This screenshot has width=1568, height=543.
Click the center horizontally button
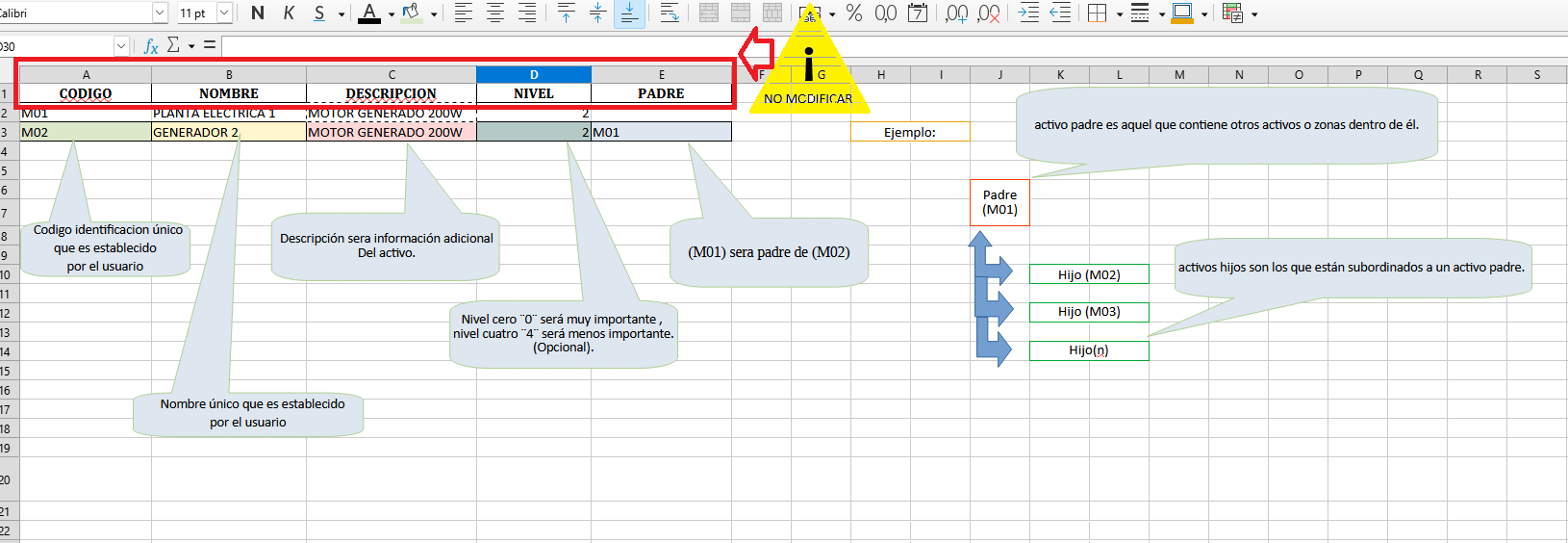tap(495, 13)
